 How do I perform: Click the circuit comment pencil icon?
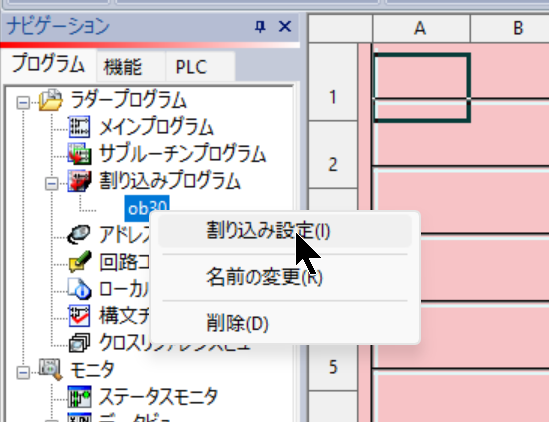(x=80, y=262)
